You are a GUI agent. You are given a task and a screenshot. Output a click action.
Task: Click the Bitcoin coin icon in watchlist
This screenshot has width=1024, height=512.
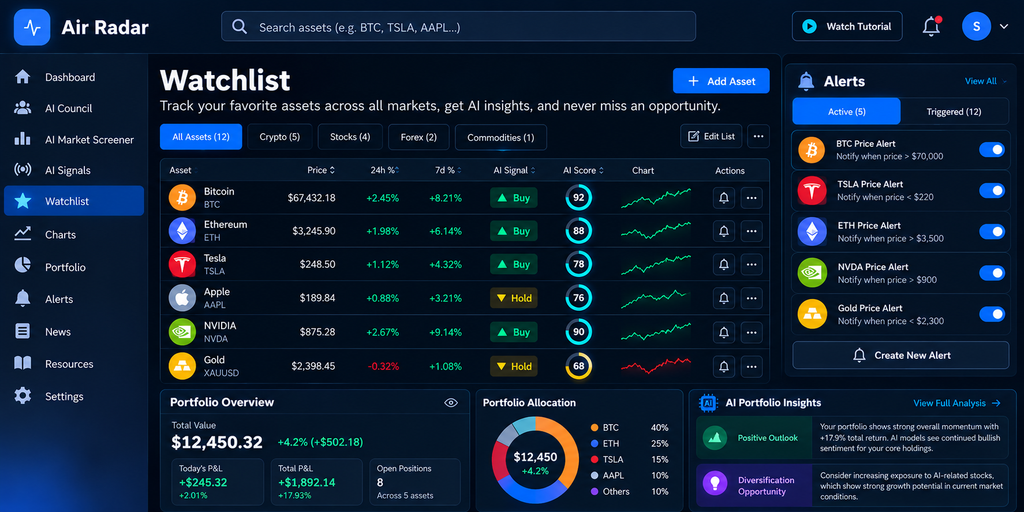click(x=182, y=197)
